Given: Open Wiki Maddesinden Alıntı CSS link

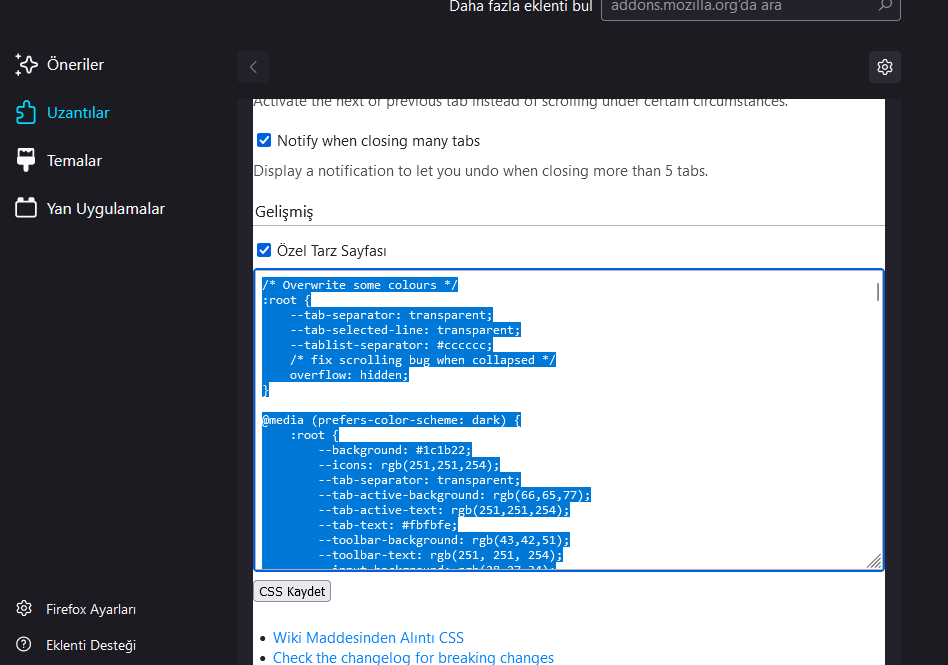Looking at the screenshot, I should (x=368, y=638).
